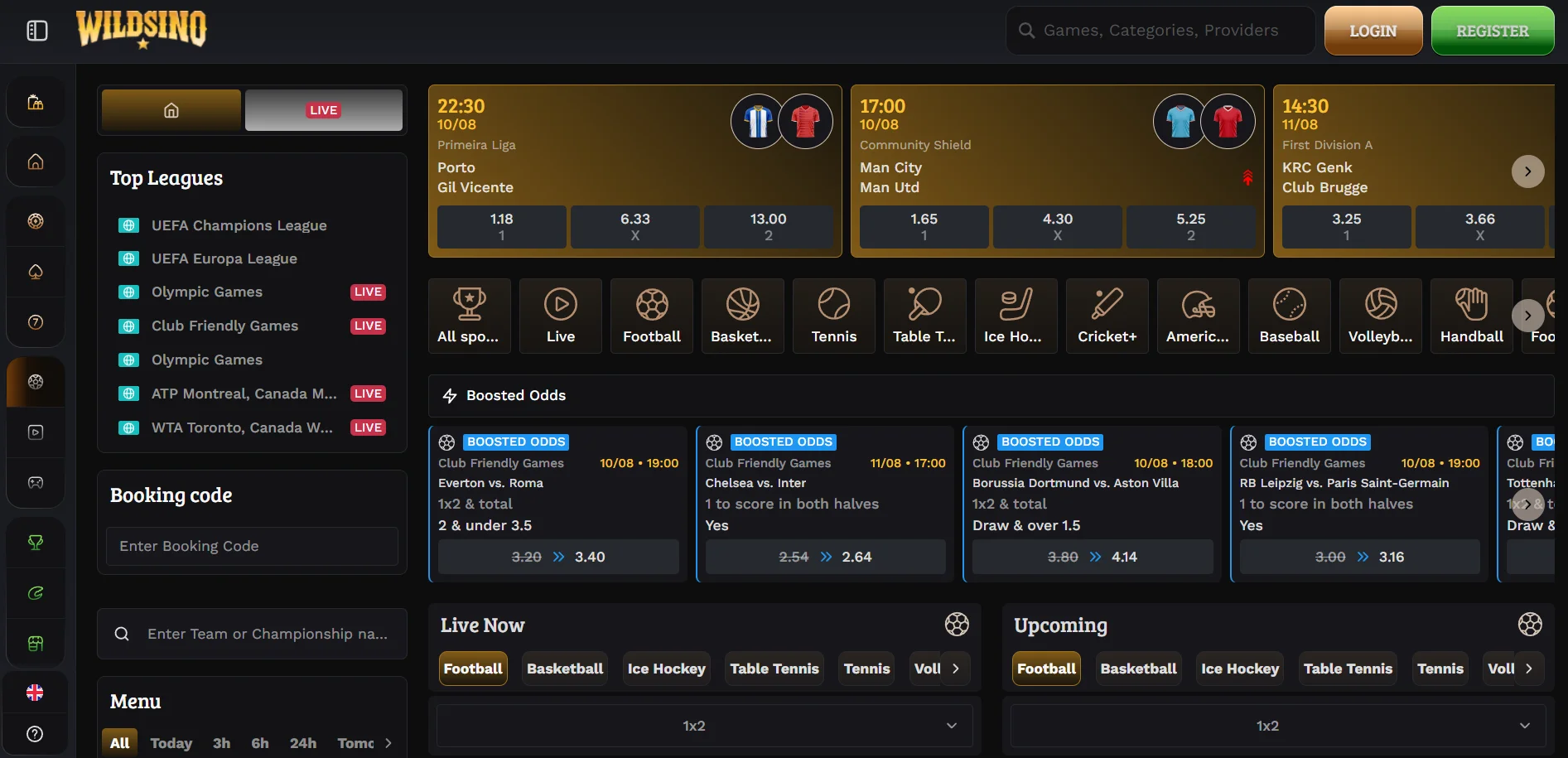
Task: Bet Porto win at odds 1.18
Action: 501,227
